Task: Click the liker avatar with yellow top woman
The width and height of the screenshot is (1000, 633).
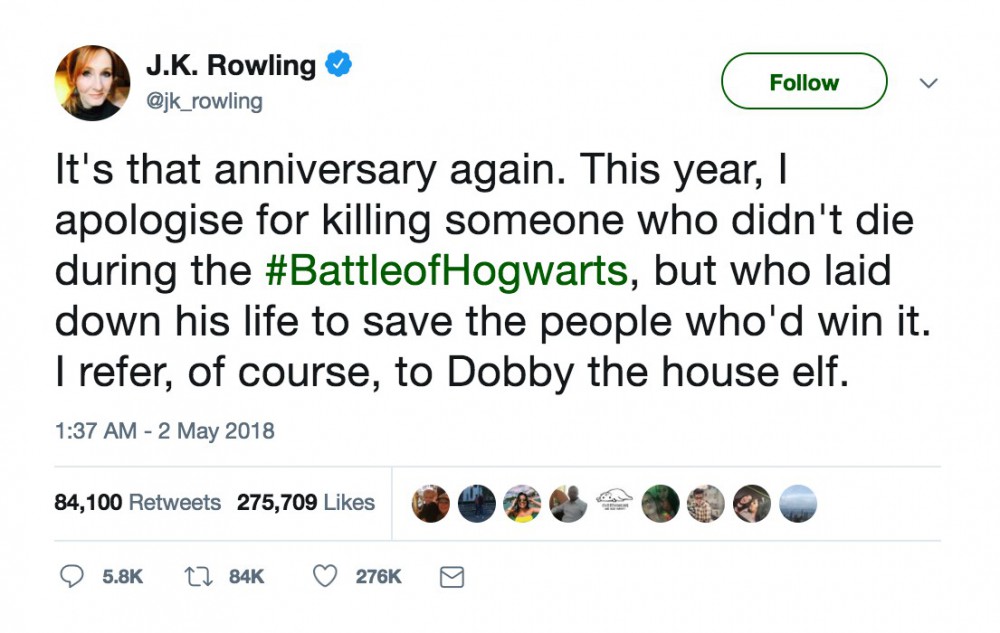Action: [x=522, y=503]
